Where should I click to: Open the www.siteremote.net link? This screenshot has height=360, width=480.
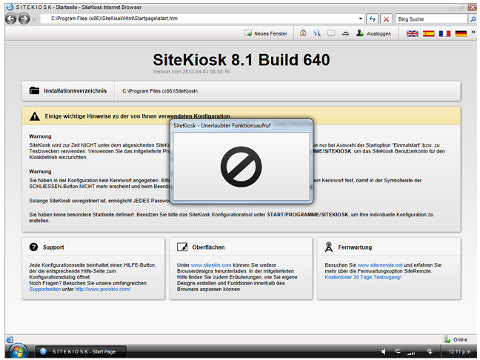pos(380,265)
